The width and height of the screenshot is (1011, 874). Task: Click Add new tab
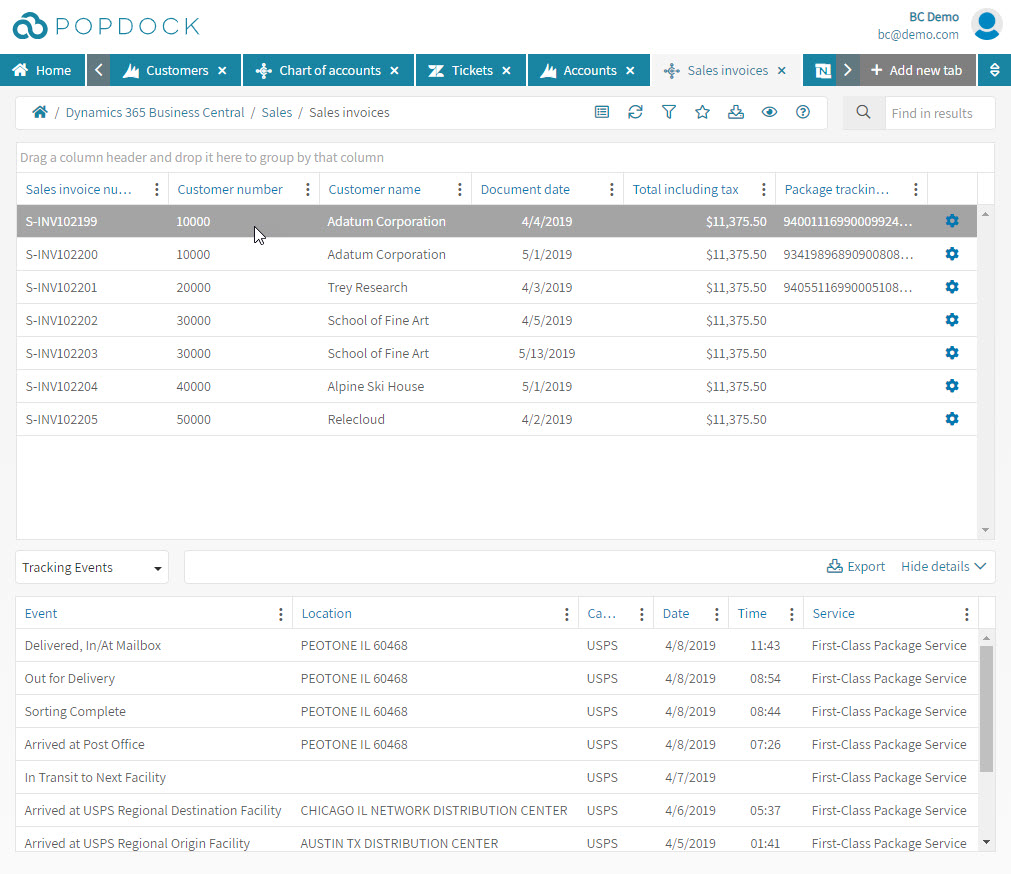(916, 70)
